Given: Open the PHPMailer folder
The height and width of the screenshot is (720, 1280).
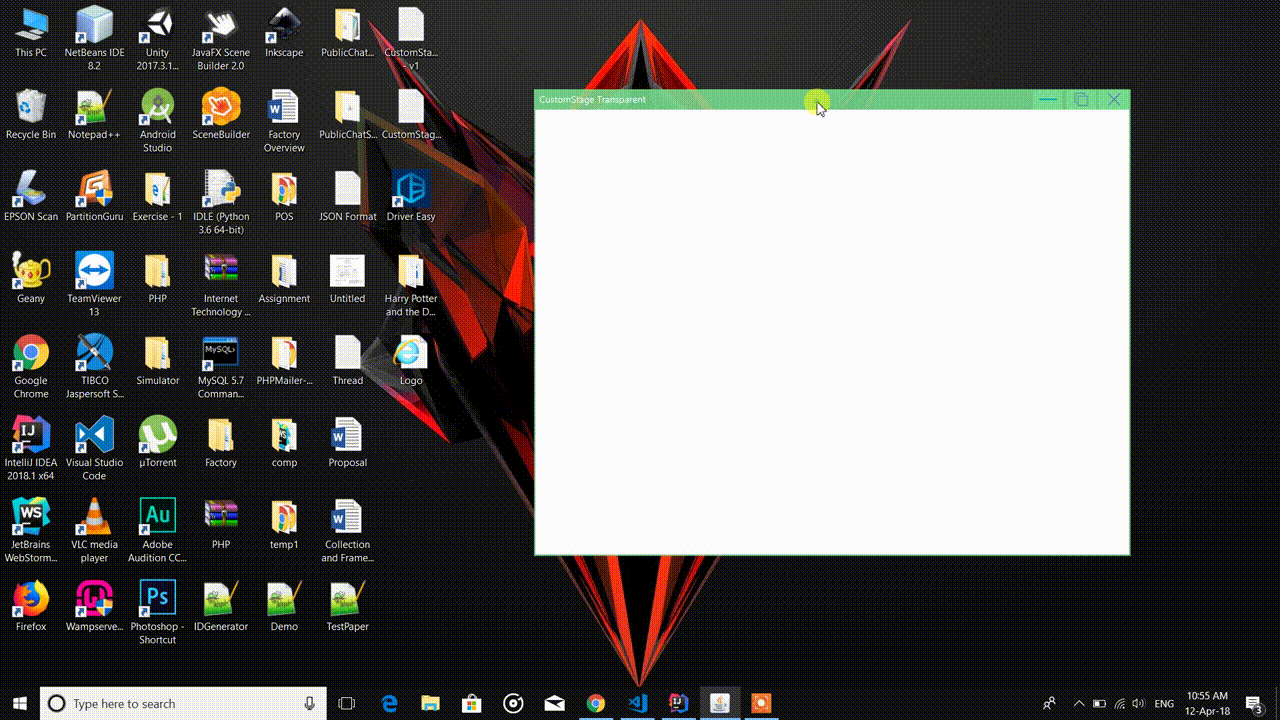Looking at the screenshot, I should coord(284,360).
